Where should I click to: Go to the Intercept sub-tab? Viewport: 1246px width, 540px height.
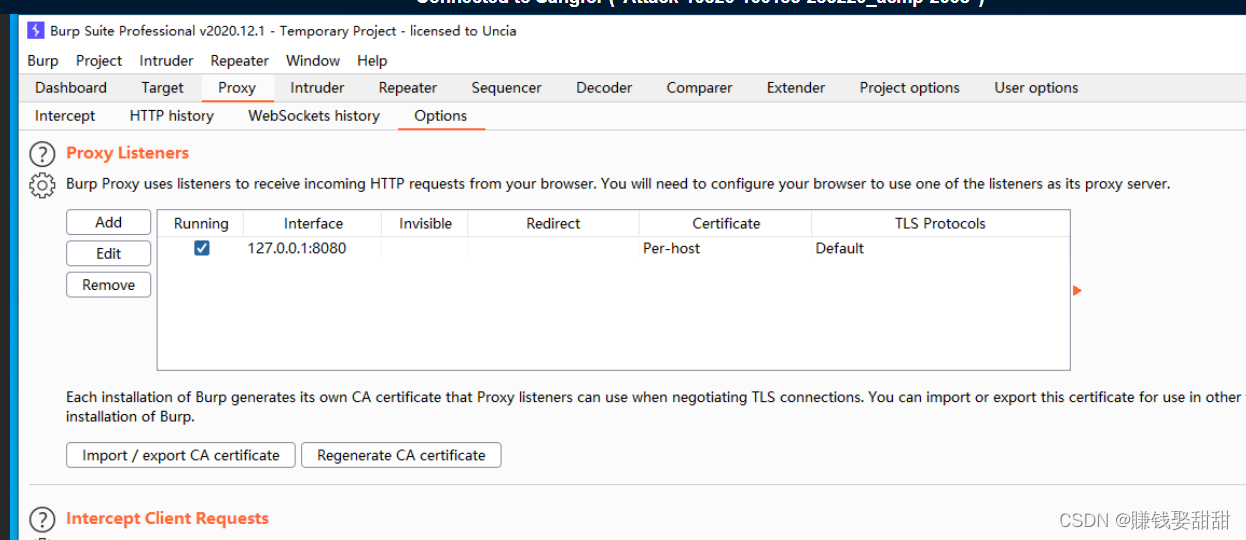click(65, 116)
